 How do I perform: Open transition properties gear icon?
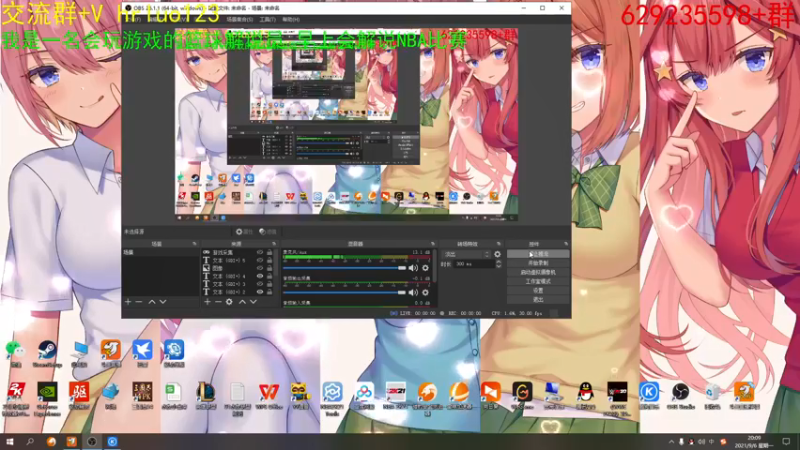tap(497, 254)
